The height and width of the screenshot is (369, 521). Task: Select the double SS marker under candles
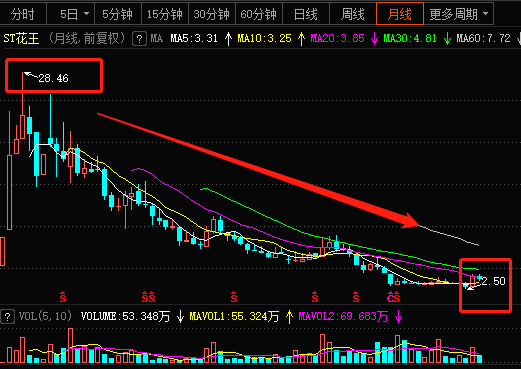click(x=148, y=297)
